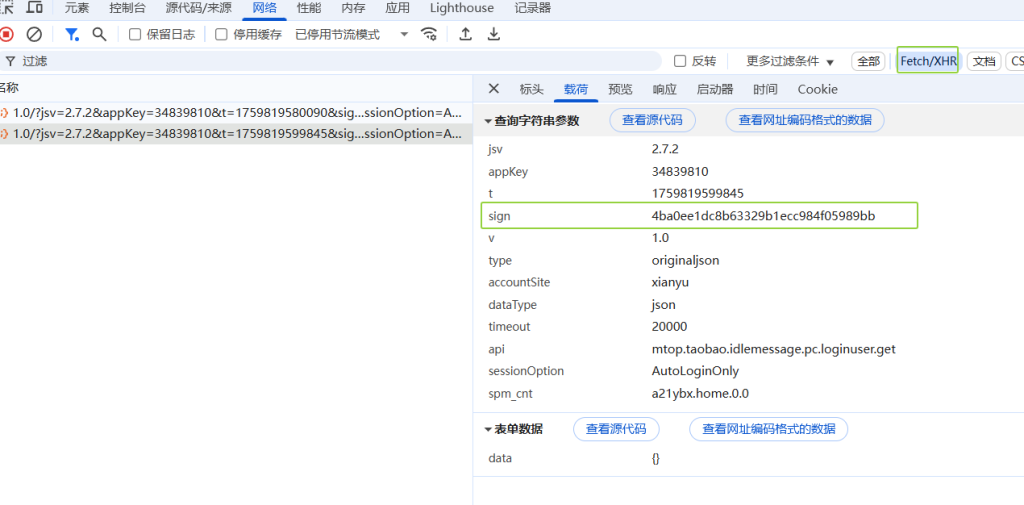The height and width of the screenshot is (505, 1024).
Task: Open 应用 panel tab
Action: [397, 8]
